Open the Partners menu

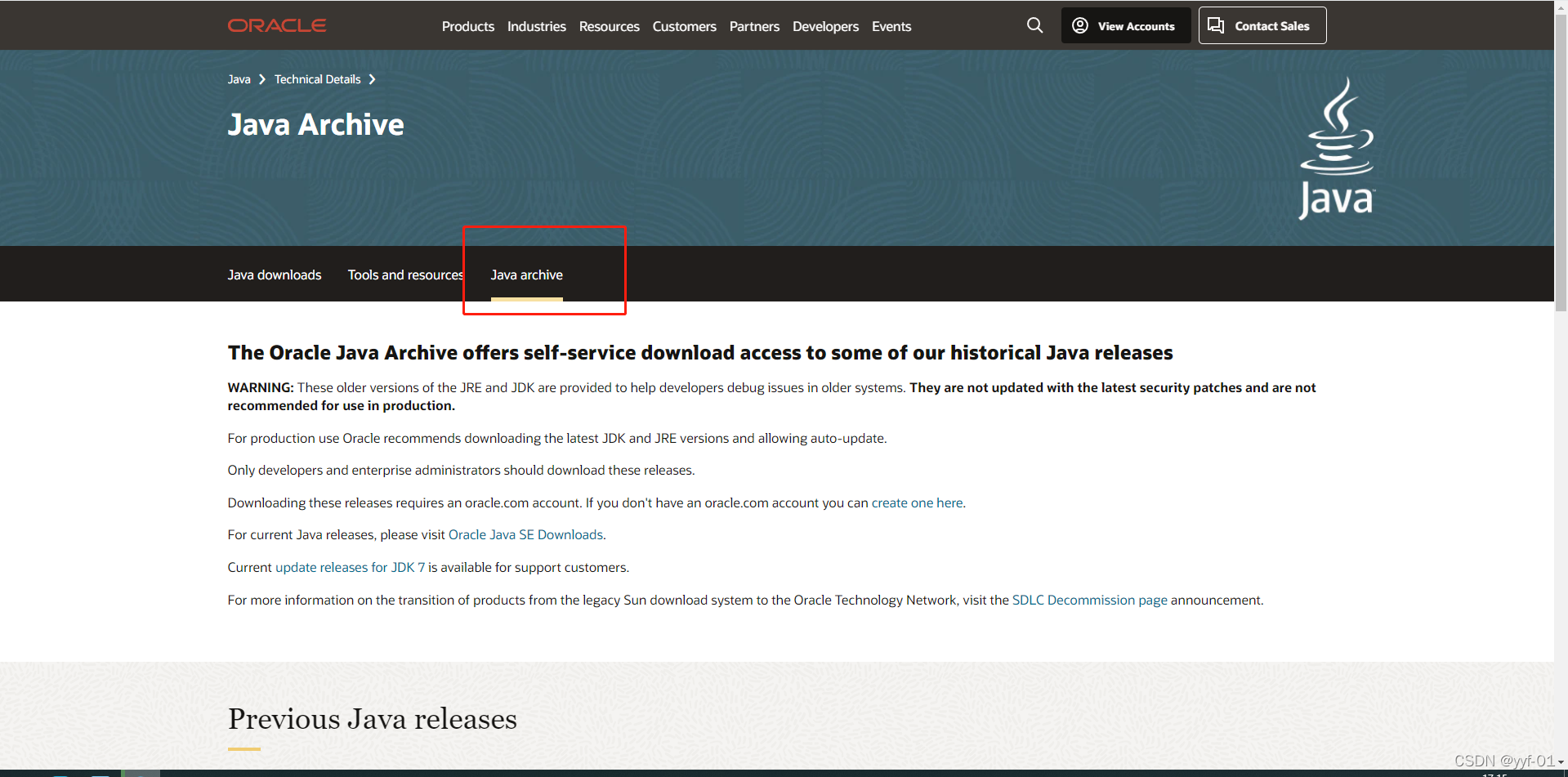click(x=754, y=26)
